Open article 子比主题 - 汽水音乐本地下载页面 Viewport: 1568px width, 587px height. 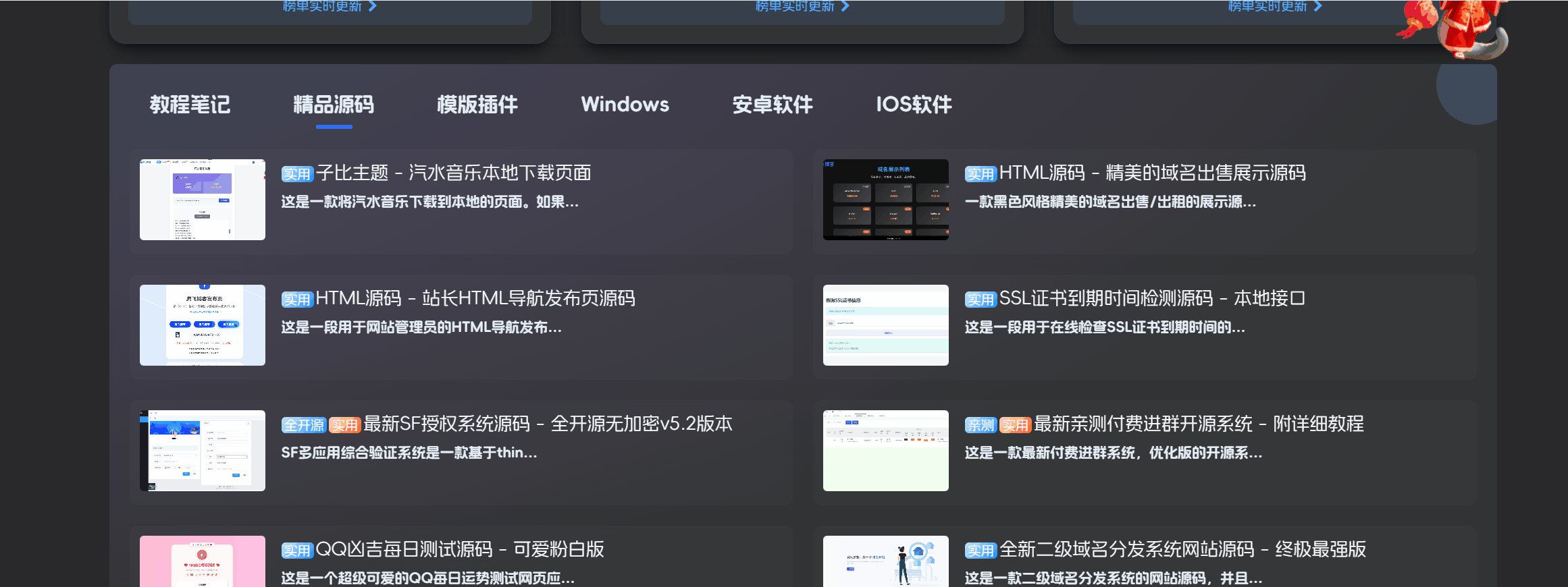[453, 173]
